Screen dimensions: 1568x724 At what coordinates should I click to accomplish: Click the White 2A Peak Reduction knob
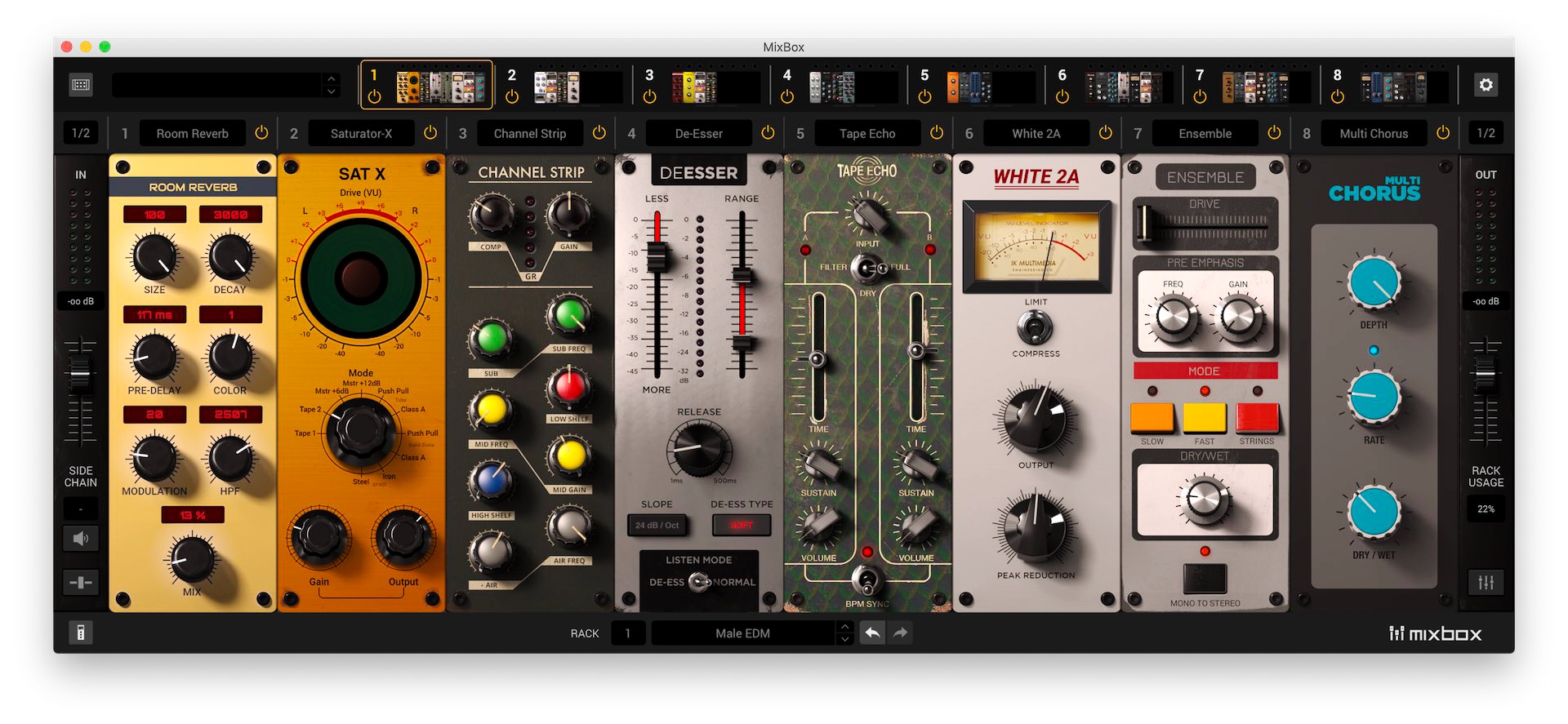coord(1036,529)
